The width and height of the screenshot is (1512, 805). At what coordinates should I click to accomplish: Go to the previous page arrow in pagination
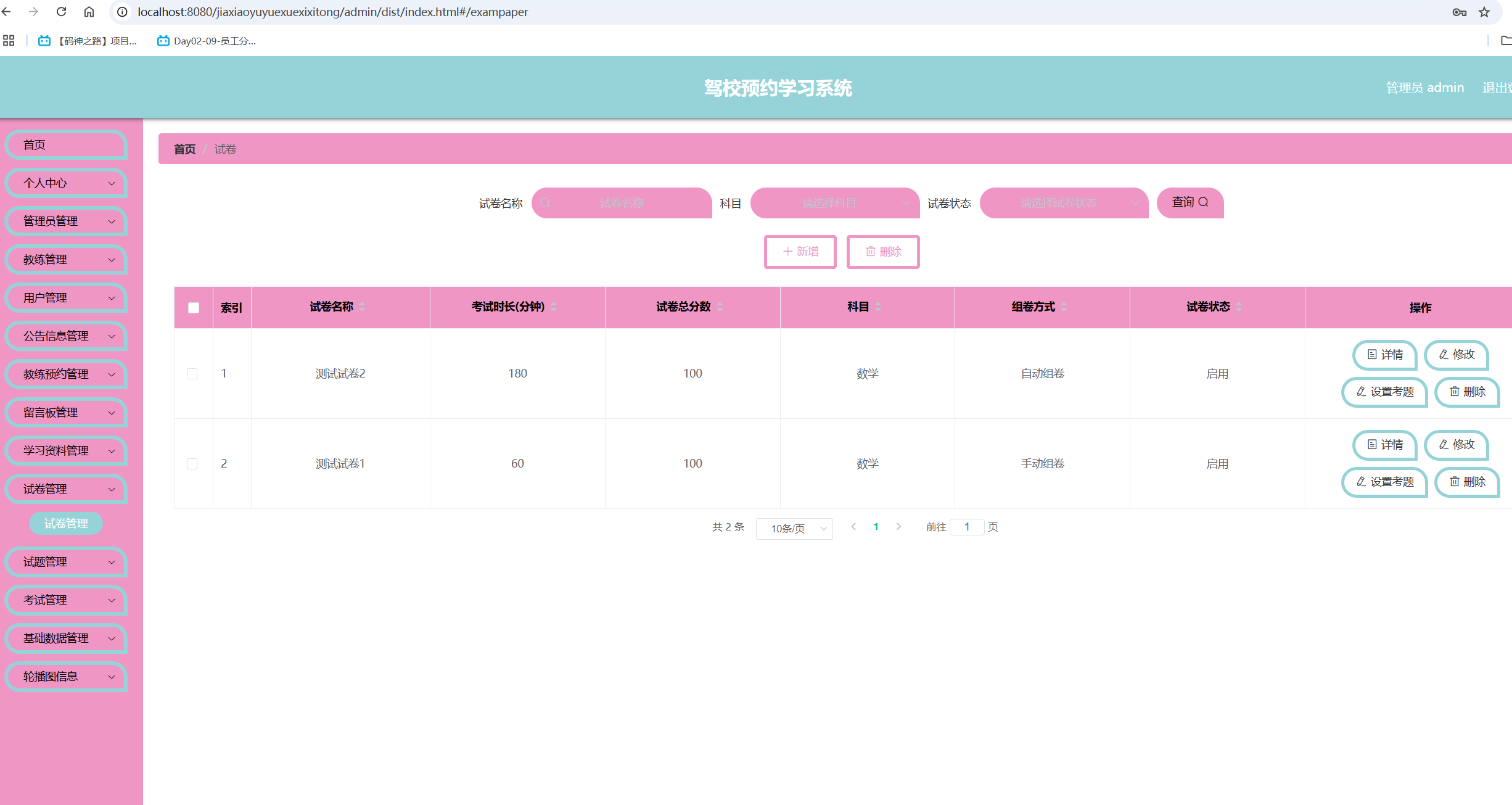[x=853, y=526]
